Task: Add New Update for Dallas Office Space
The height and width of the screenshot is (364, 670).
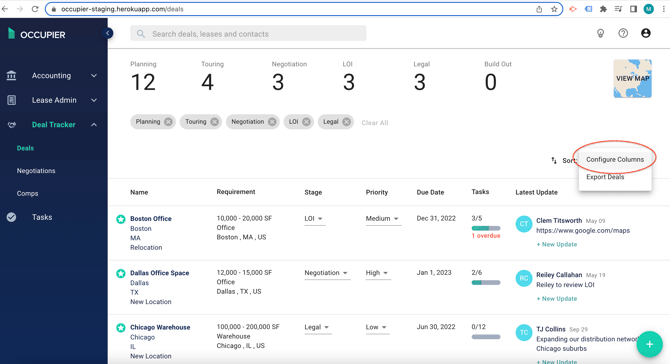Action: [x=557, y=299]
